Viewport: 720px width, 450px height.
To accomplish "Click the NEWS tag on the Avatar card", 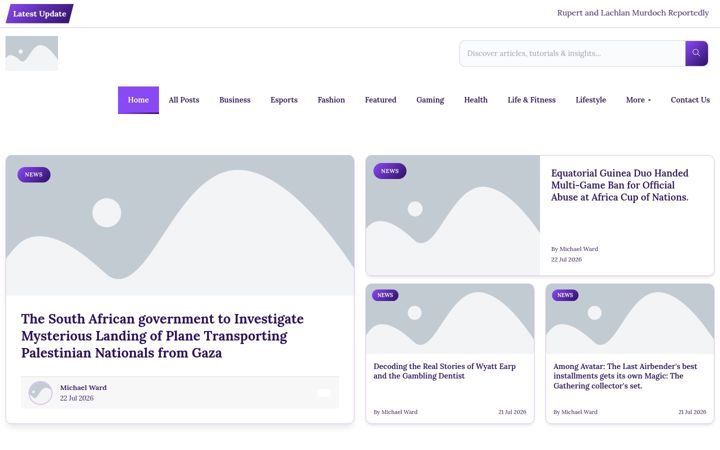I will (x=565, y=295).
